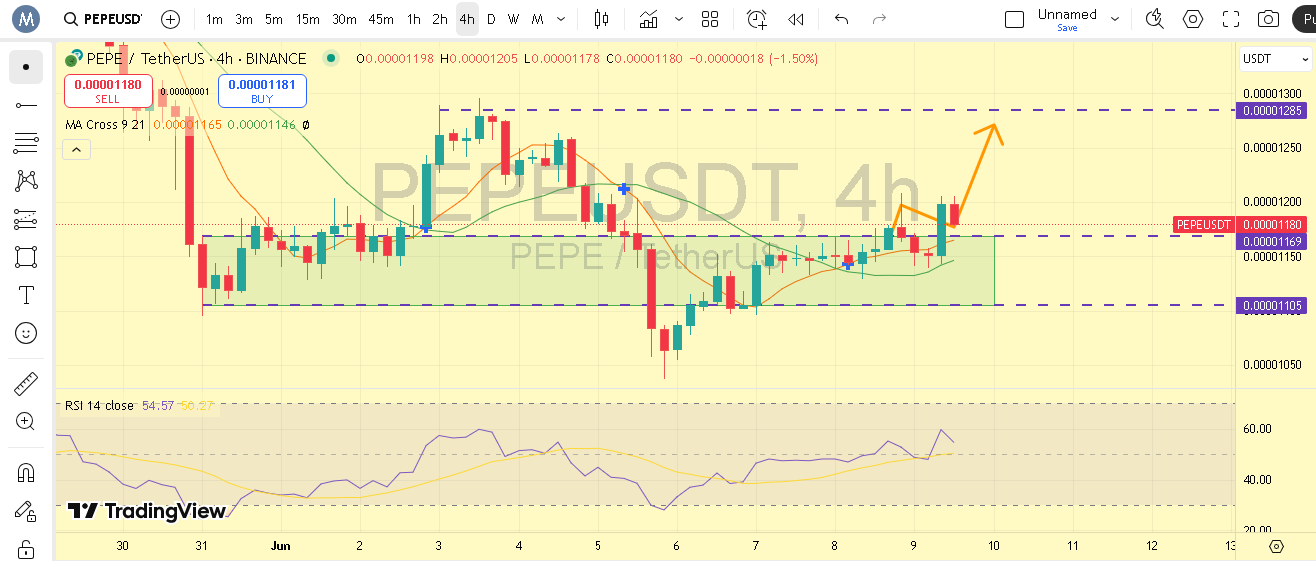Open time axis settings gear icon
The image size is (1316, 561).
1276,546
